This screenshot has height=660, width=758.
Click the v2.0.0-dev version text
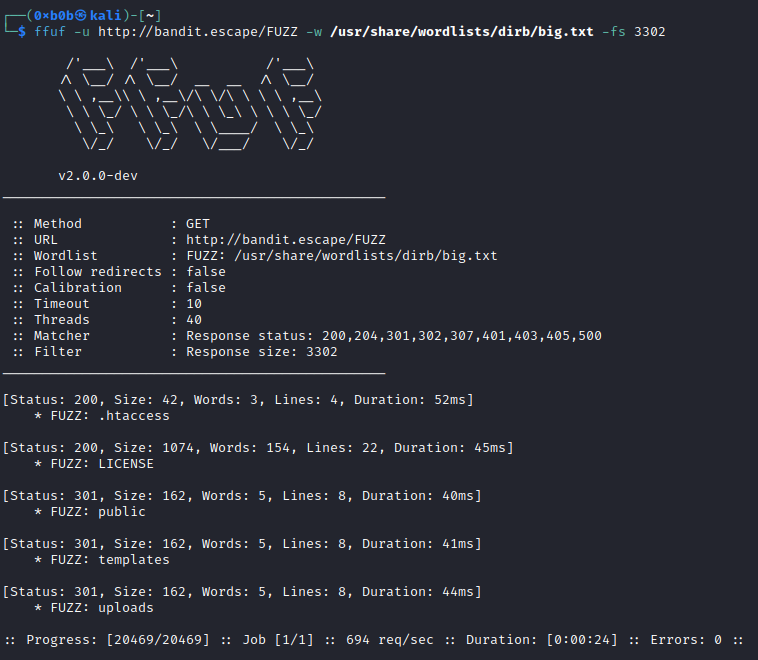(98, 176)
